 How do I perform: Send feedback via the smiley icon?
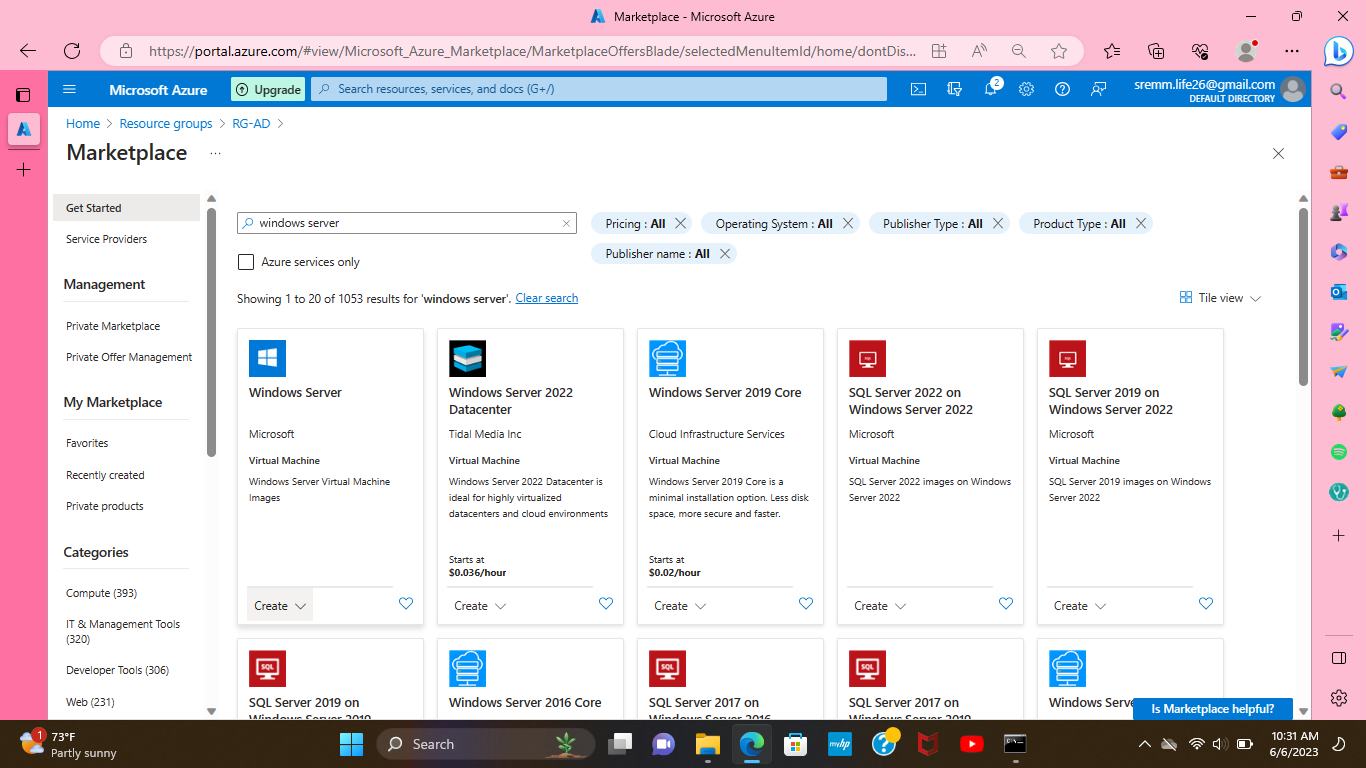click(x=1098, y=89)
